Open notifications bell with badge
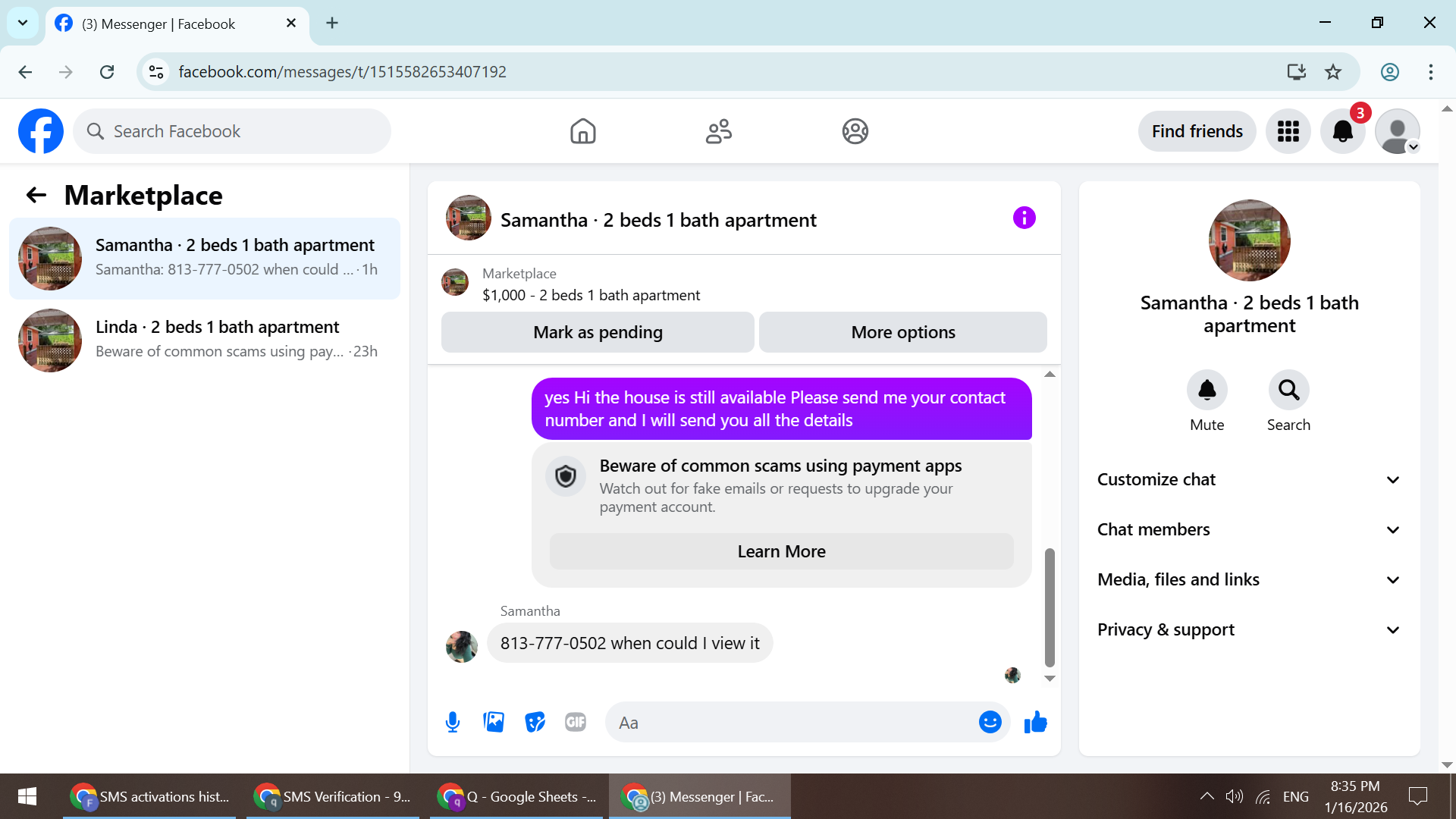Screen dimensions: 1456x819 tap(1342, 131)
